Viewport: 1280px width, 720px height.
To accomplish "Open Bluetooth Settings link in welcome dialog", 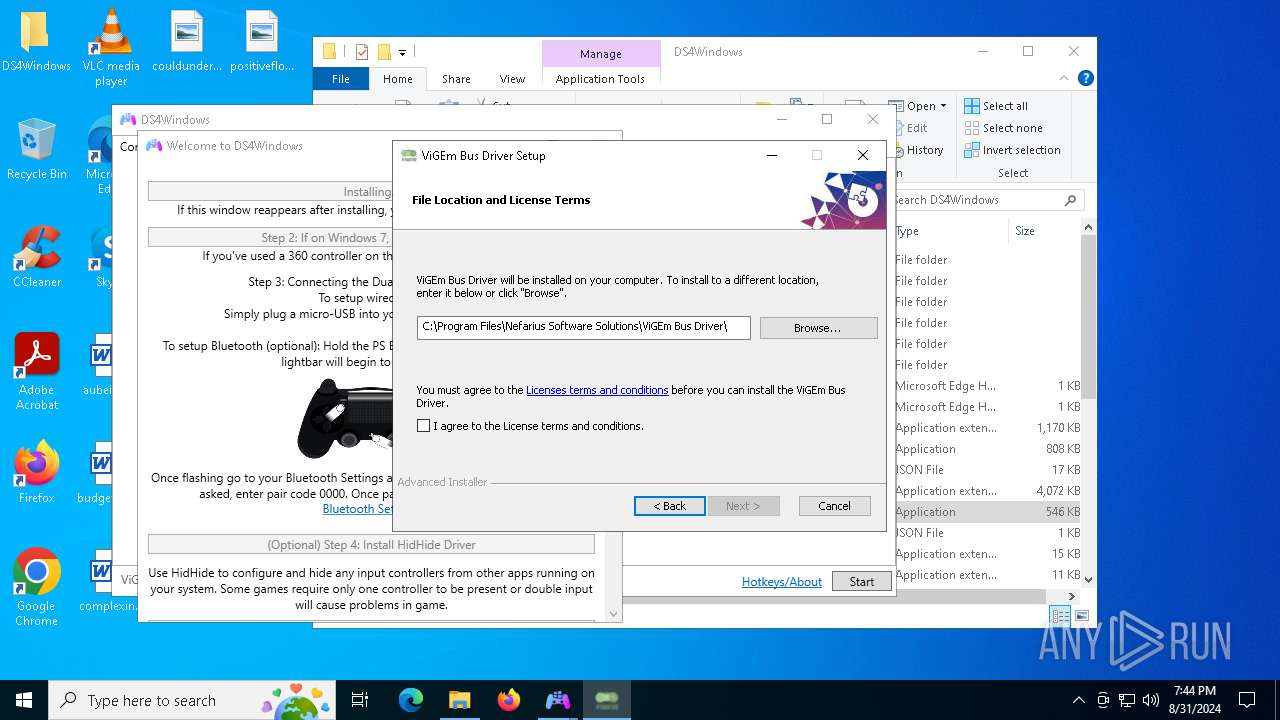I will click(x=358, y=509).
